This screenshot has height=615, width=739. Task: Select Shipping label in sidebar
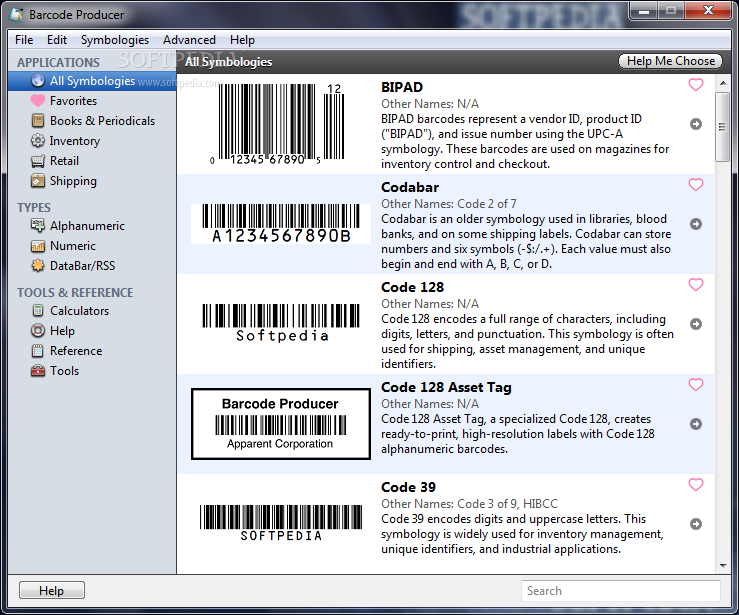pos(74,181)
